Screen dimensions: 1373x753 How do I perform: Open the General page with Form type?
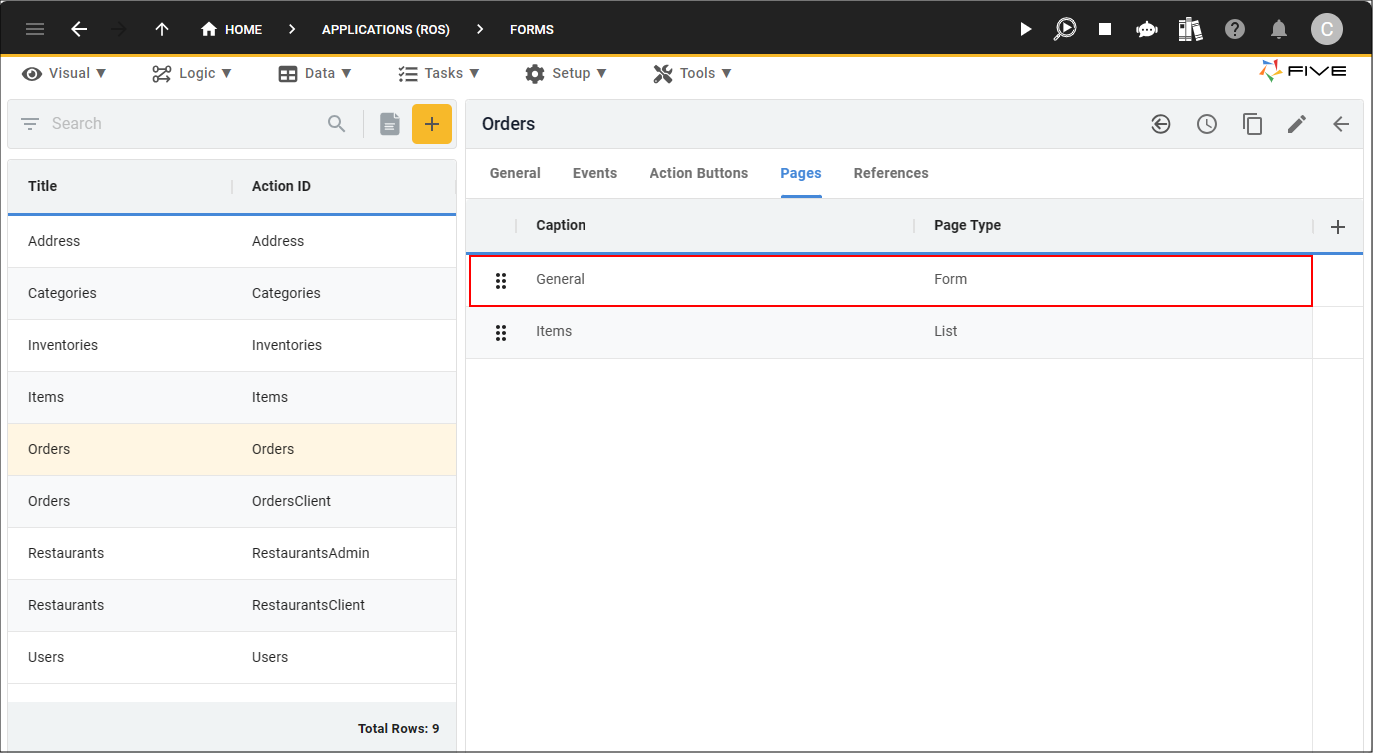890,280
